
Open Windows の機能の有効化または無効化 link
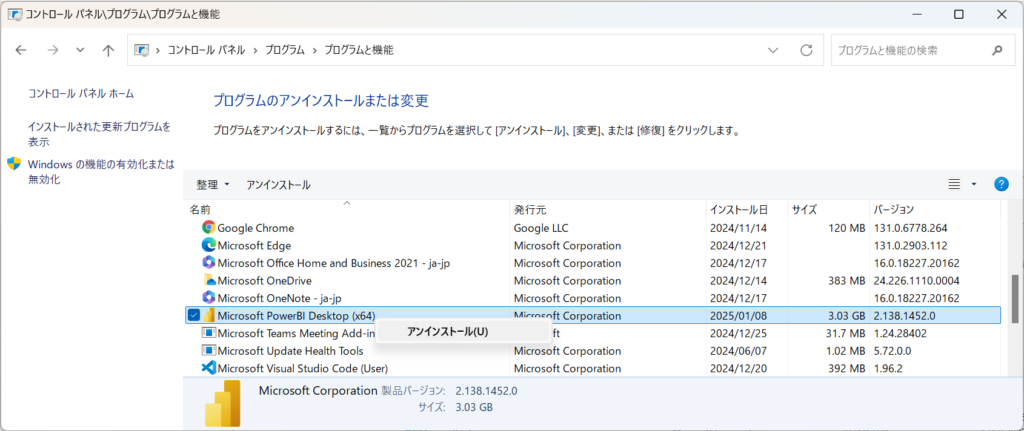[101, 171]
